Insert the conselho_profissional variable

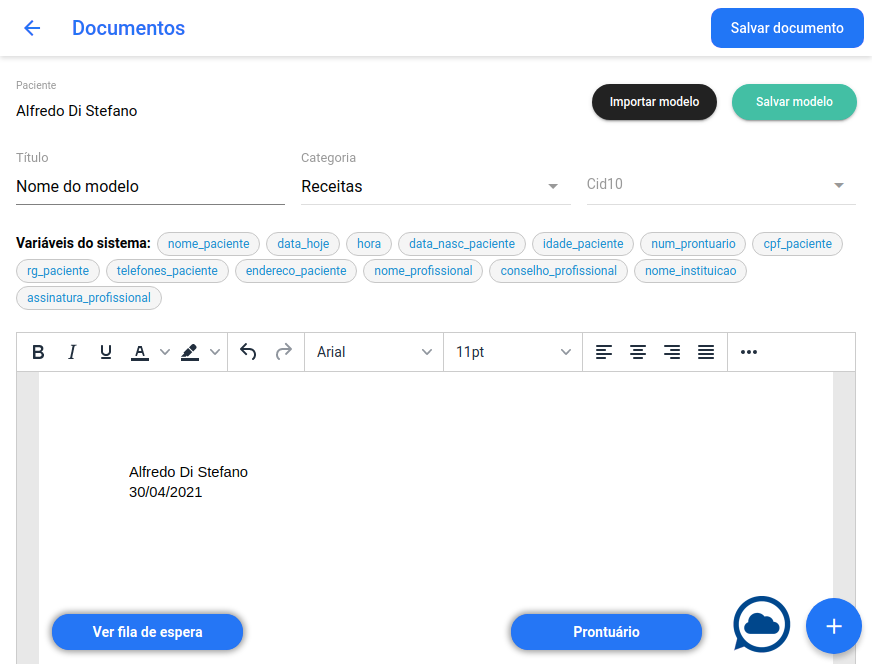(x=558, y=271)
